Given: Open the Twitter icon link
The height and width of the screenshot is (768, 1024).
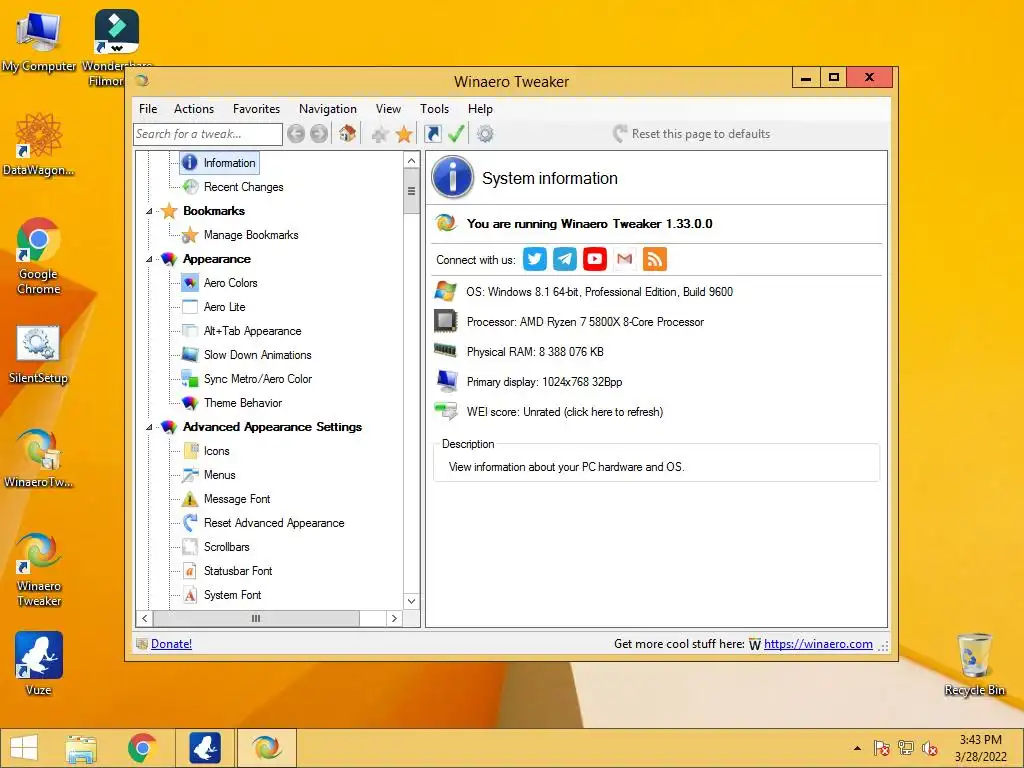Looking at the screenshot, I should click(x=535, y=259).
